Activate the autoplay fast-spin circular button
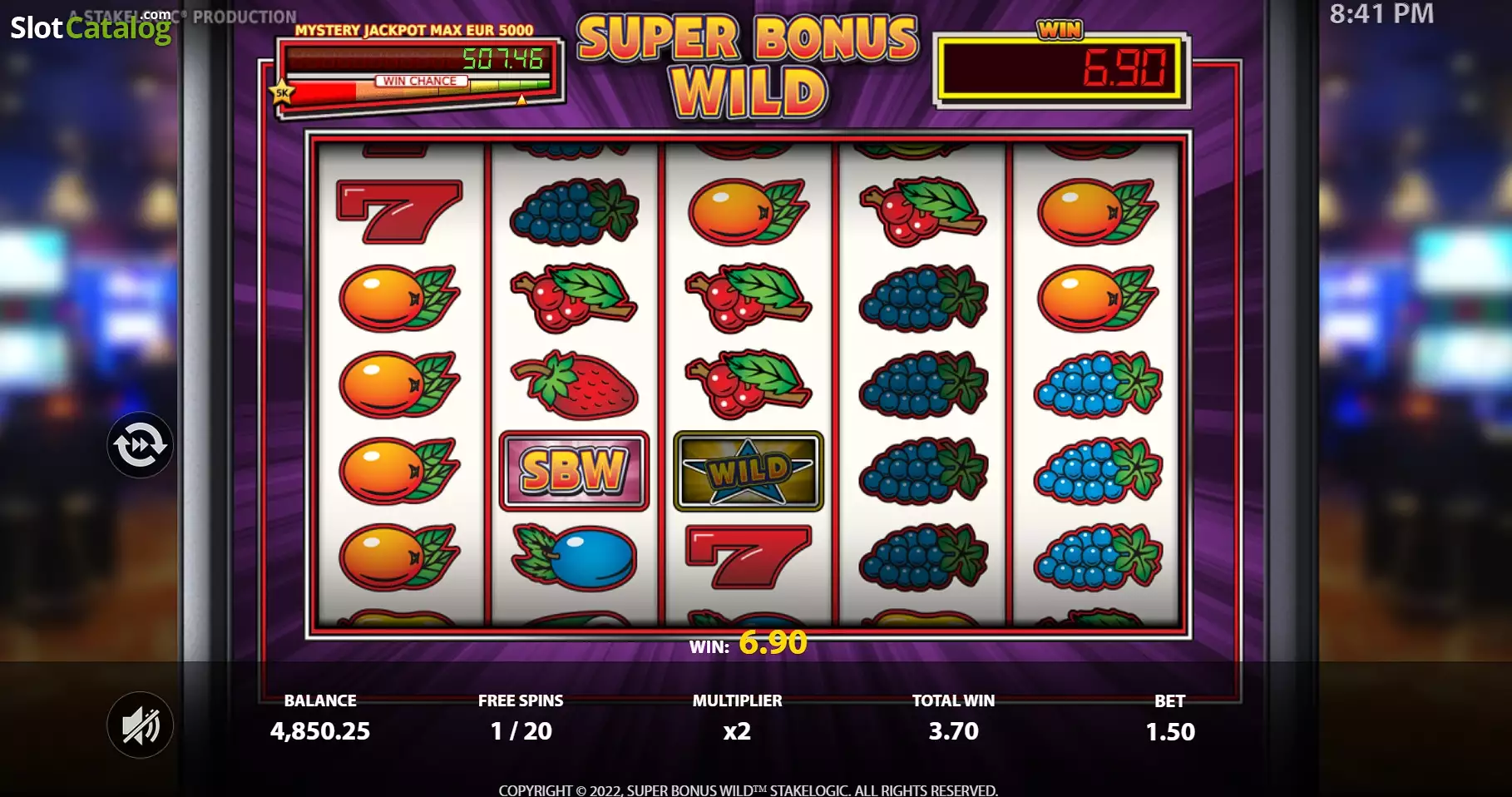The image size is (1512, 797). click(x=140, y=445)
